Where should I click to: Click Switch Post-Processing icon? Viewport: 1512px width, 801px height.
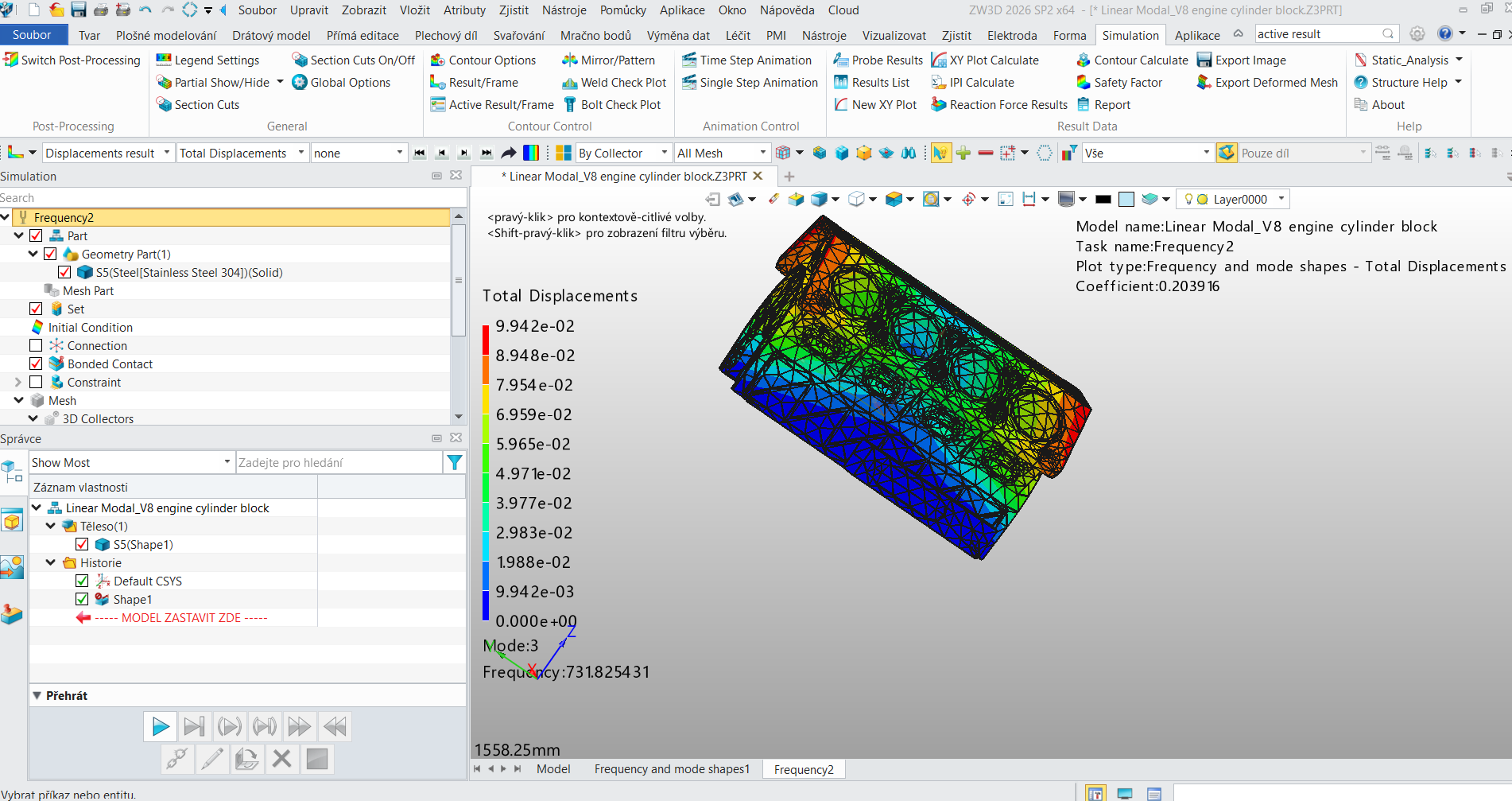pyautogui.click(x=10, y=60)
